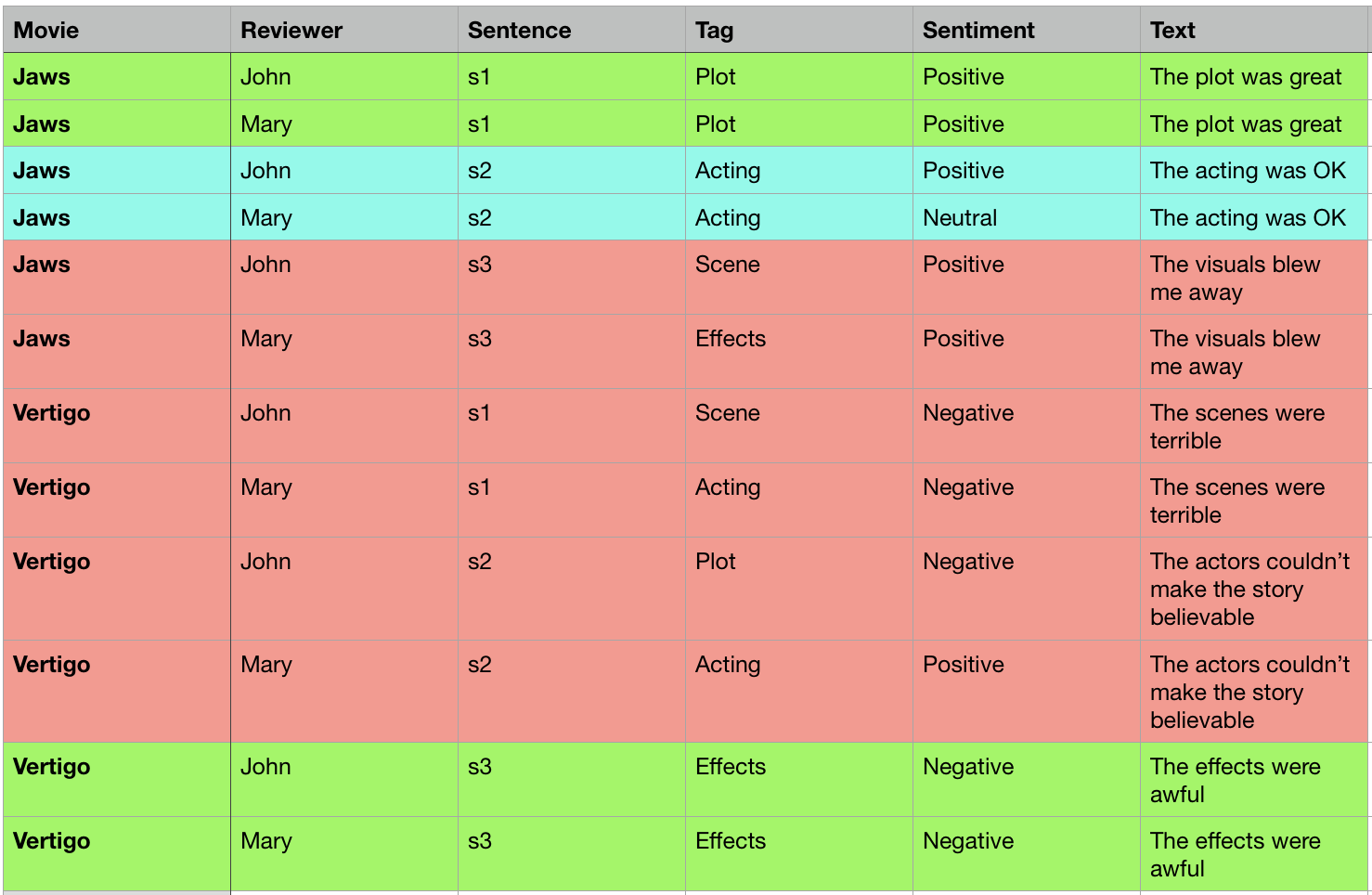Select the Positive sentiment in Mary's Vertigo s2 row
The height and width of the screenshot is (895, 1372).
[x=1027, y=692]
